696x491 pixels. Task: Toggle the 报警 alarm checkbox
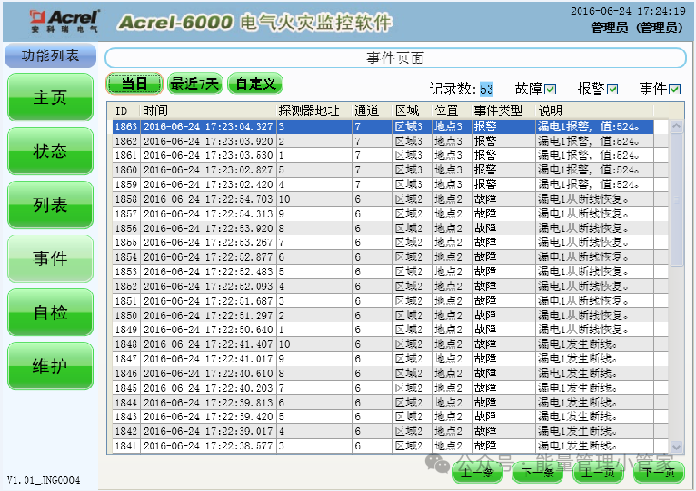(613, 89)
